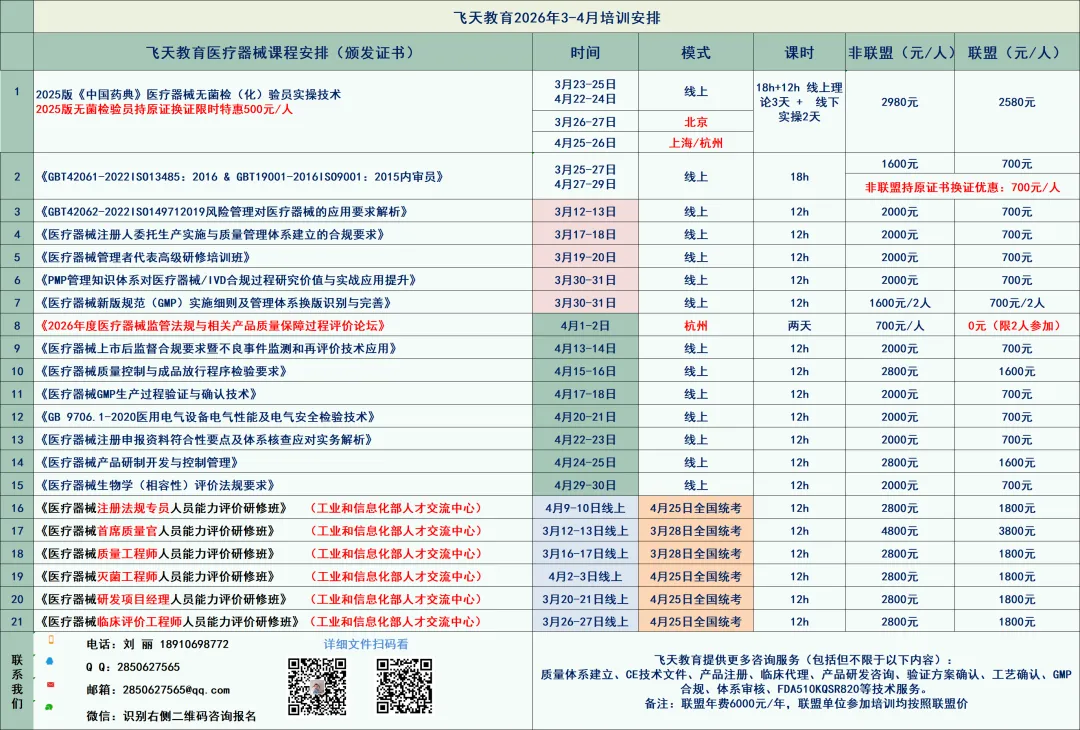Click the email 2850627565@qq.com
The image size is (1080, 730).
(176, 690)
